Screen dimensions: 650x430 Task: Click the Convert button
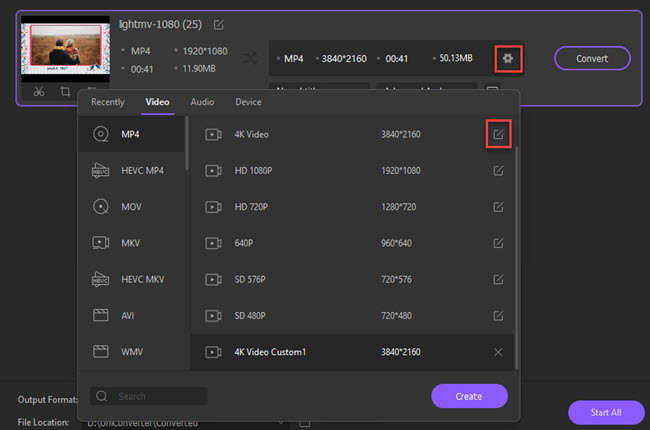tap(592, 58)
